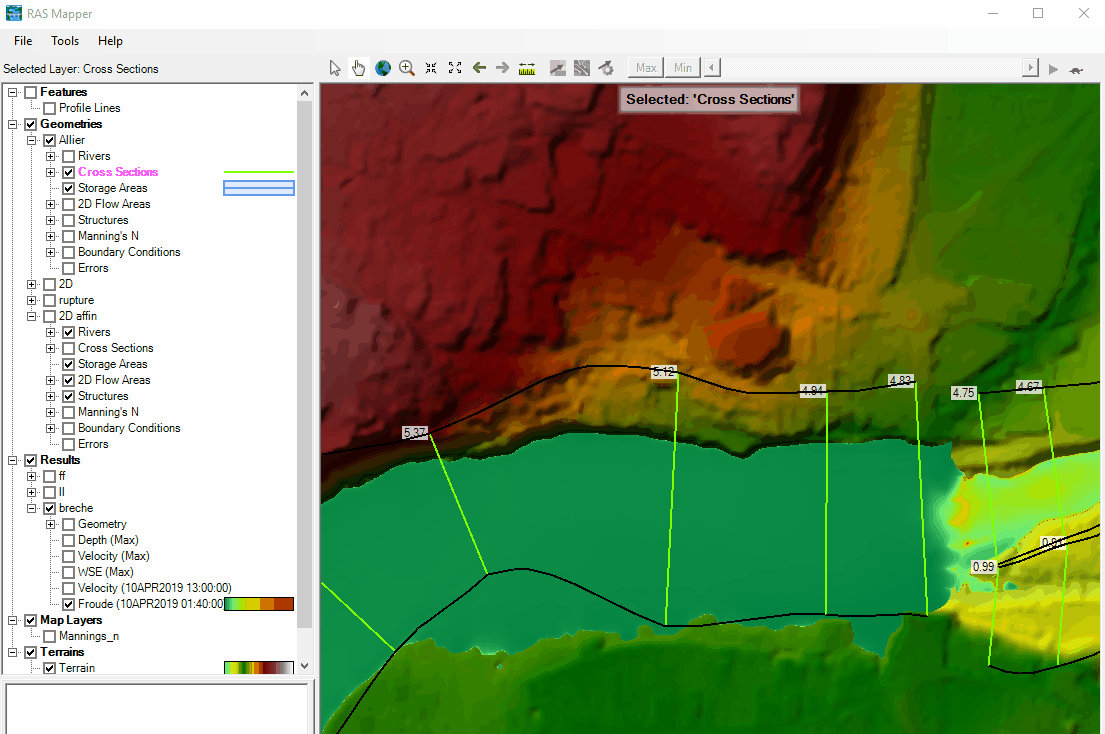Click the Froude color ramp legend
The height and width of the screenshot is (734, 1105).
point(258,604)
